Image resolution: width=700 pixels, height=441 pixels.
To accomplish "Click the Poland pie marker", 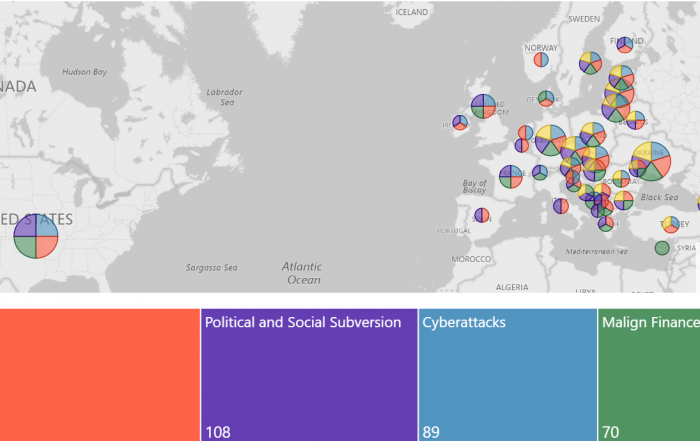I will [593, 134].
